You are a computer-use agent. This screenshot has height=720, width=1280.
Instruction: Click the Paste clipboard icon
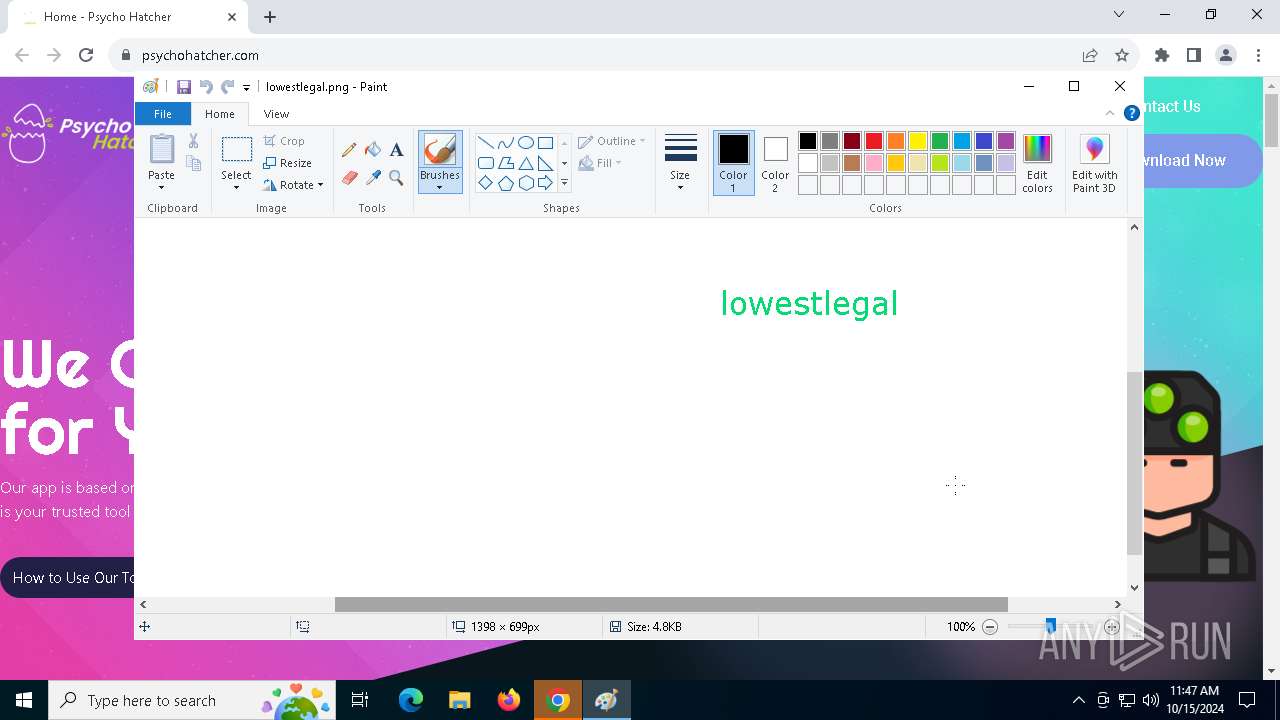click(x=161, y=149)
